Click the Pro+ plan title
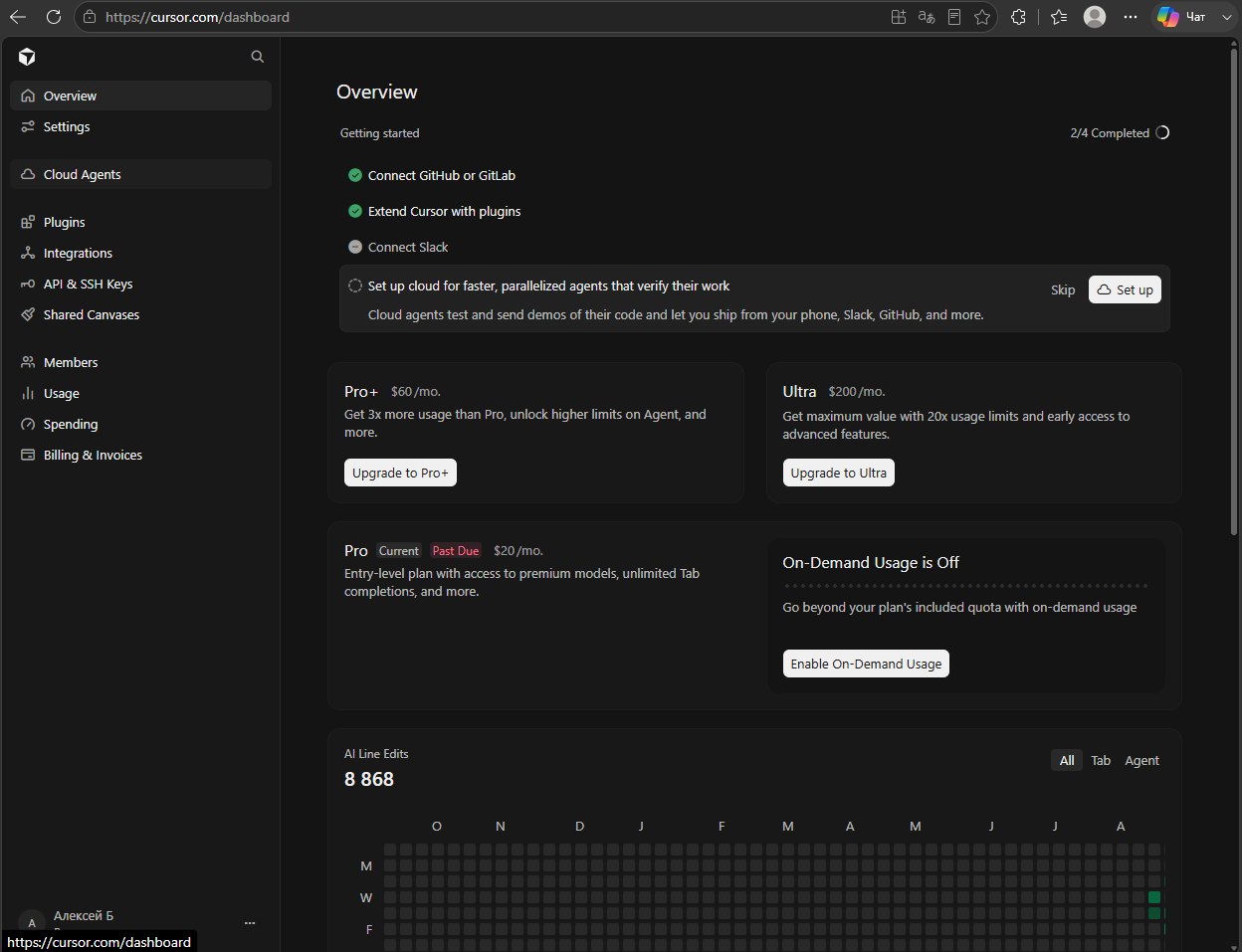1242x952 pixels. click(x=361, y=392)
